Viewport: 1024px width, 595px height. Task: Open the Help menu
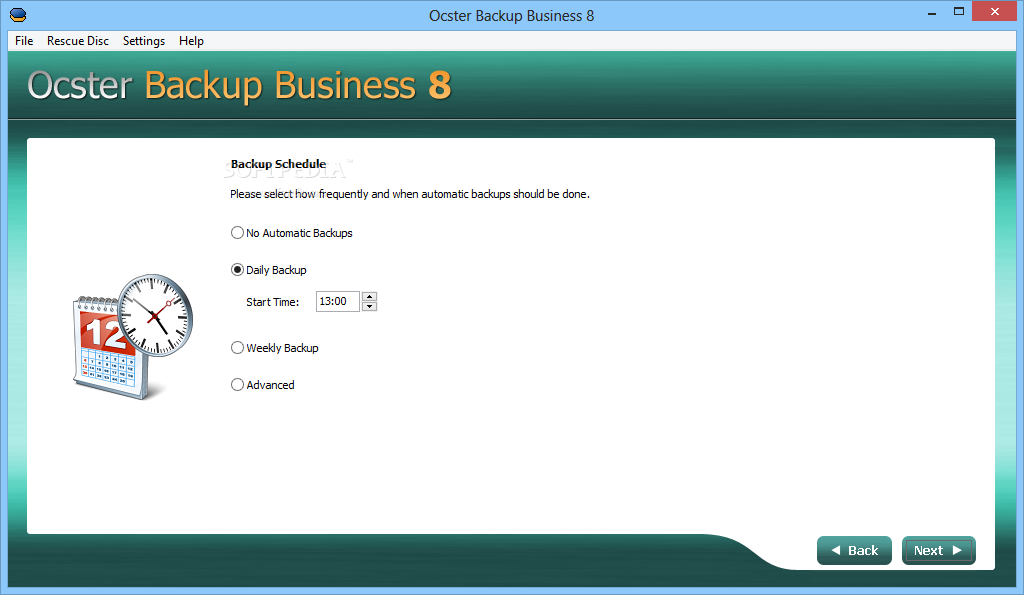point(191,40)
